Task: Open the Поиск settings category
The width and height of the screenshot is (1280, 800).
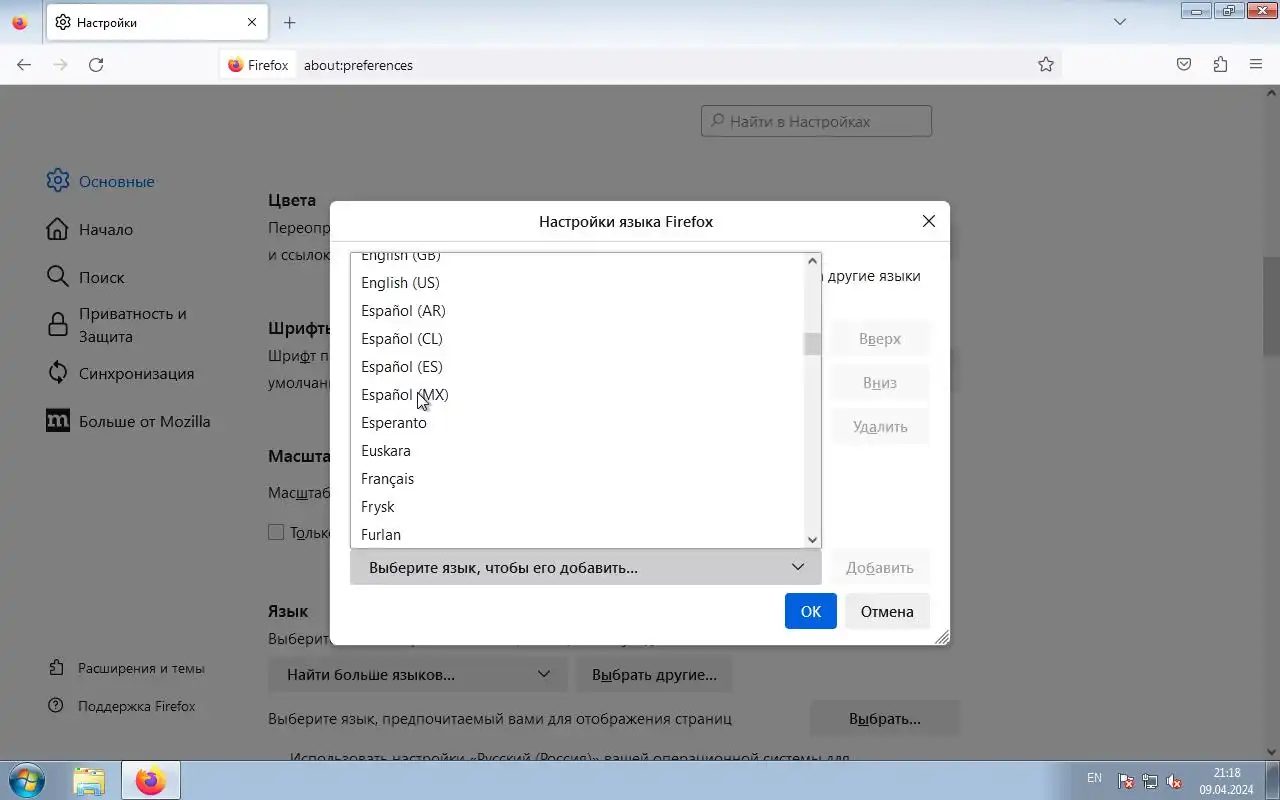Action: tap(86, 278)
